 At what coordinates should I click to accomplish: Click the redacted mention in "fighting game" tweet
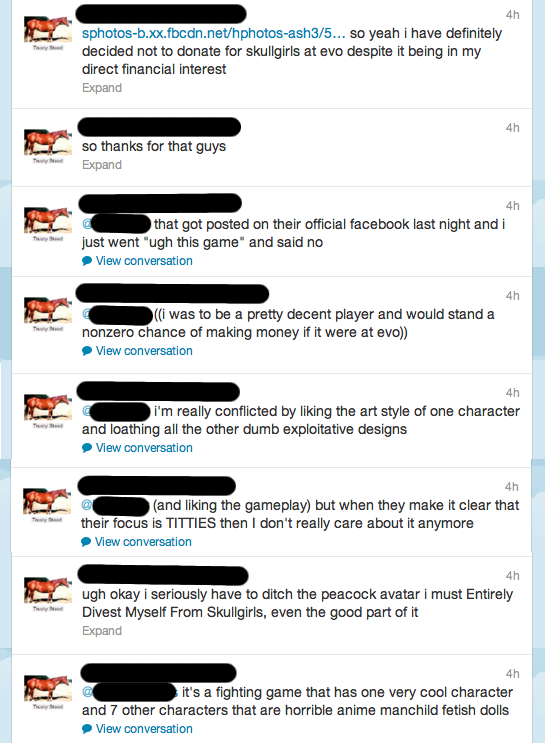131,692
